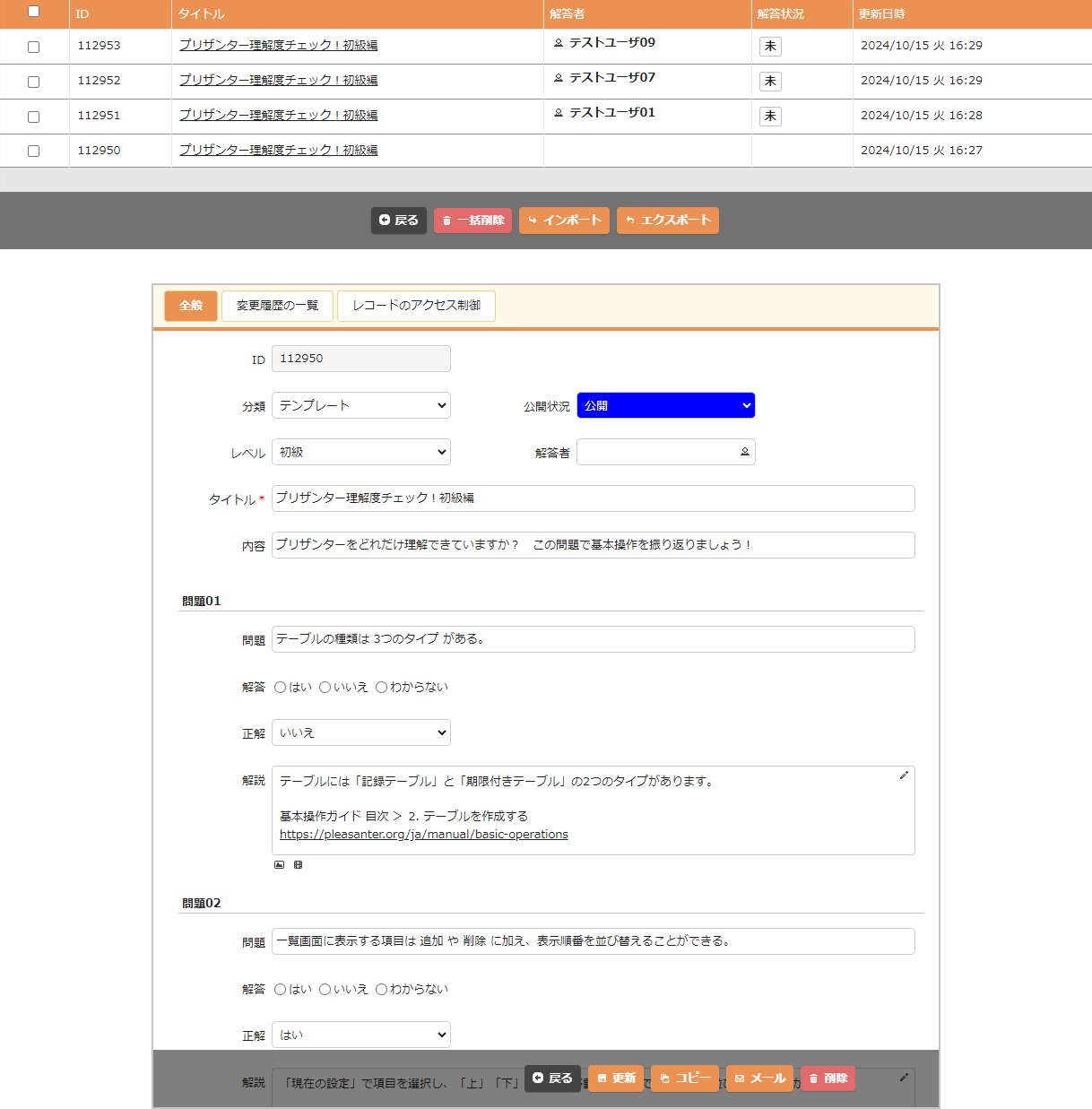
Task: Click user icon beside テストユーザ07
Action: (x=559, y=77)
